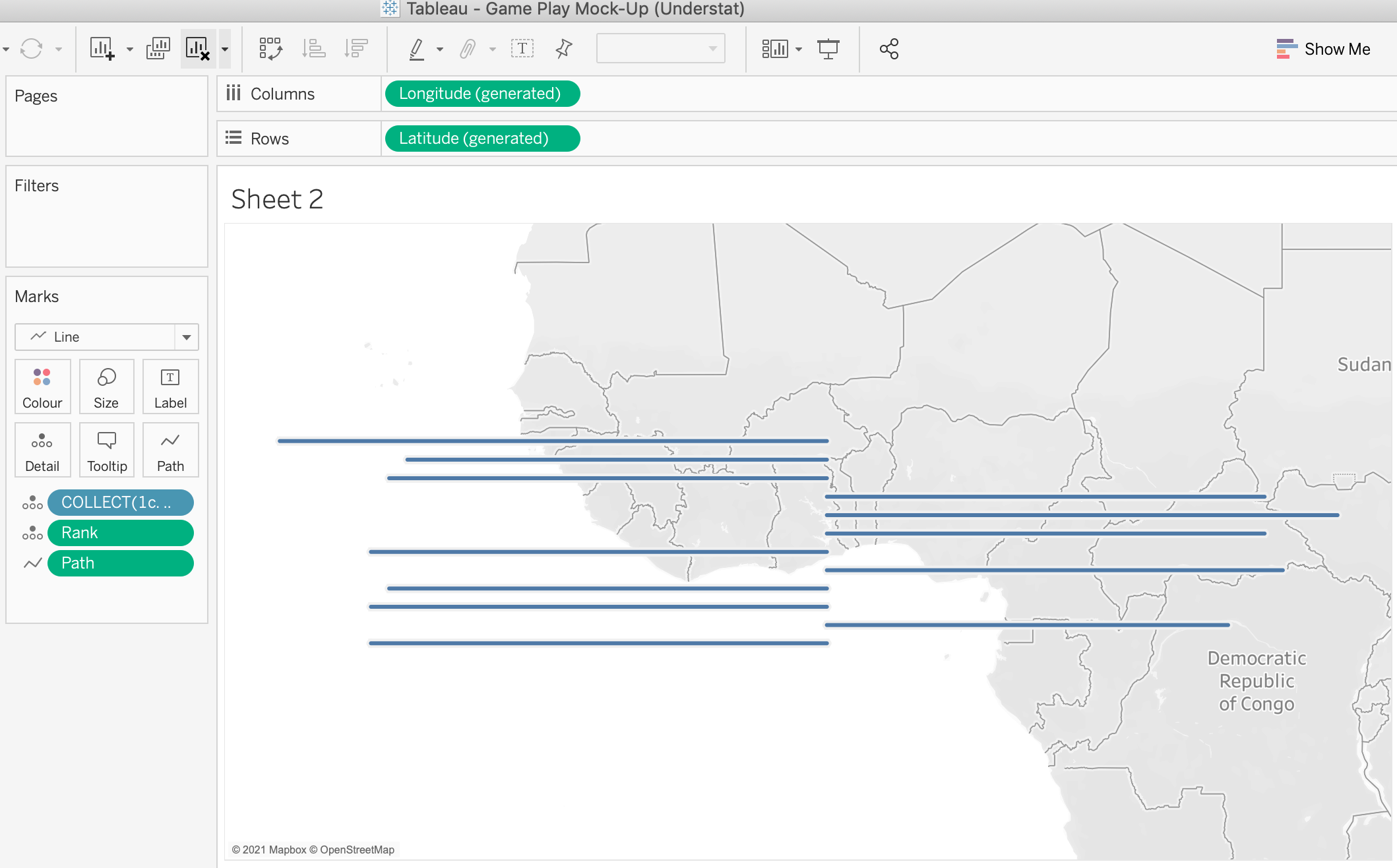Open the Fit view dropdown box

(660, 49)
